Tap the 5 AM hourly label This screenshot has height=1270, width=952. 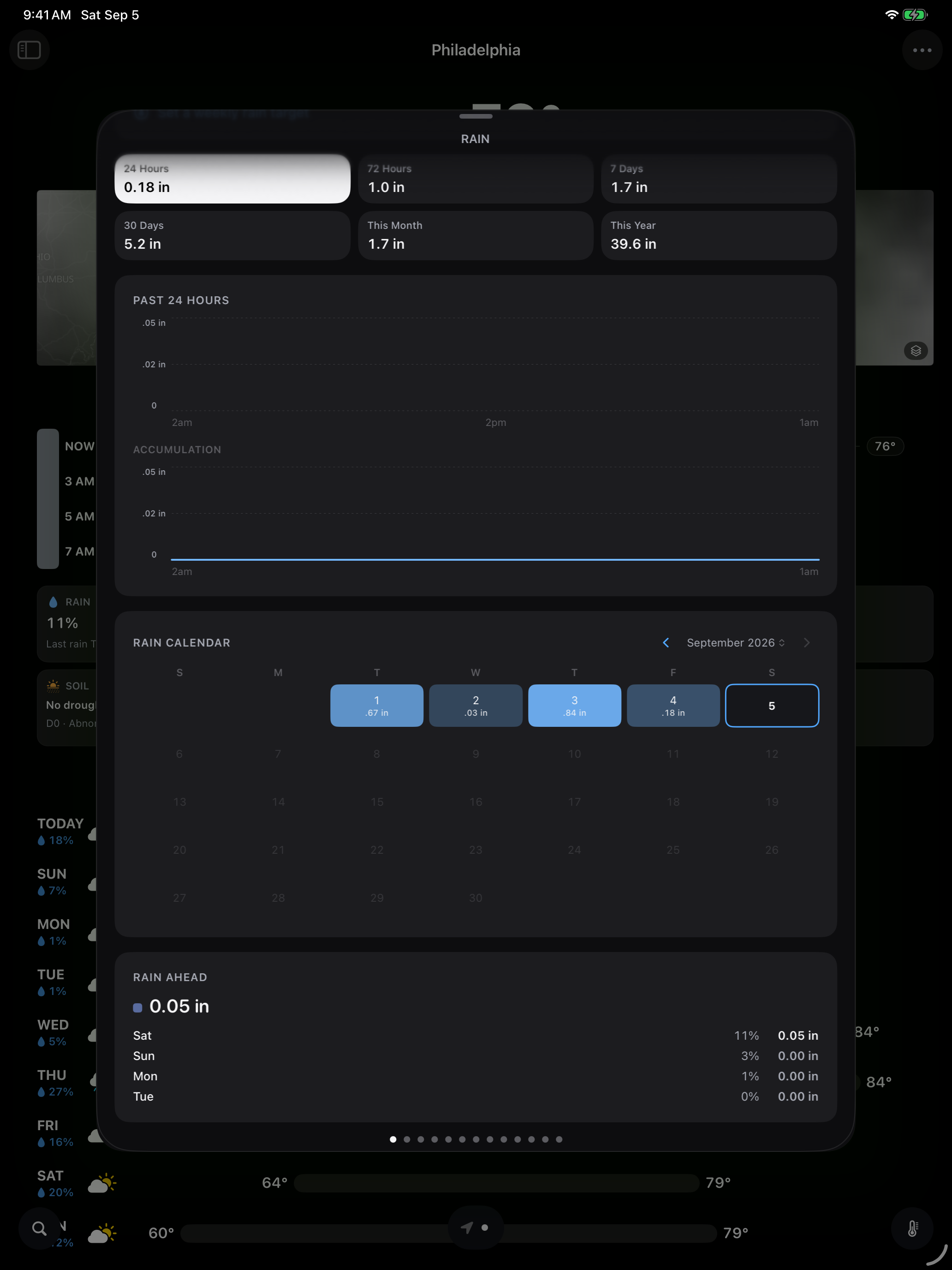coord(80,516)
